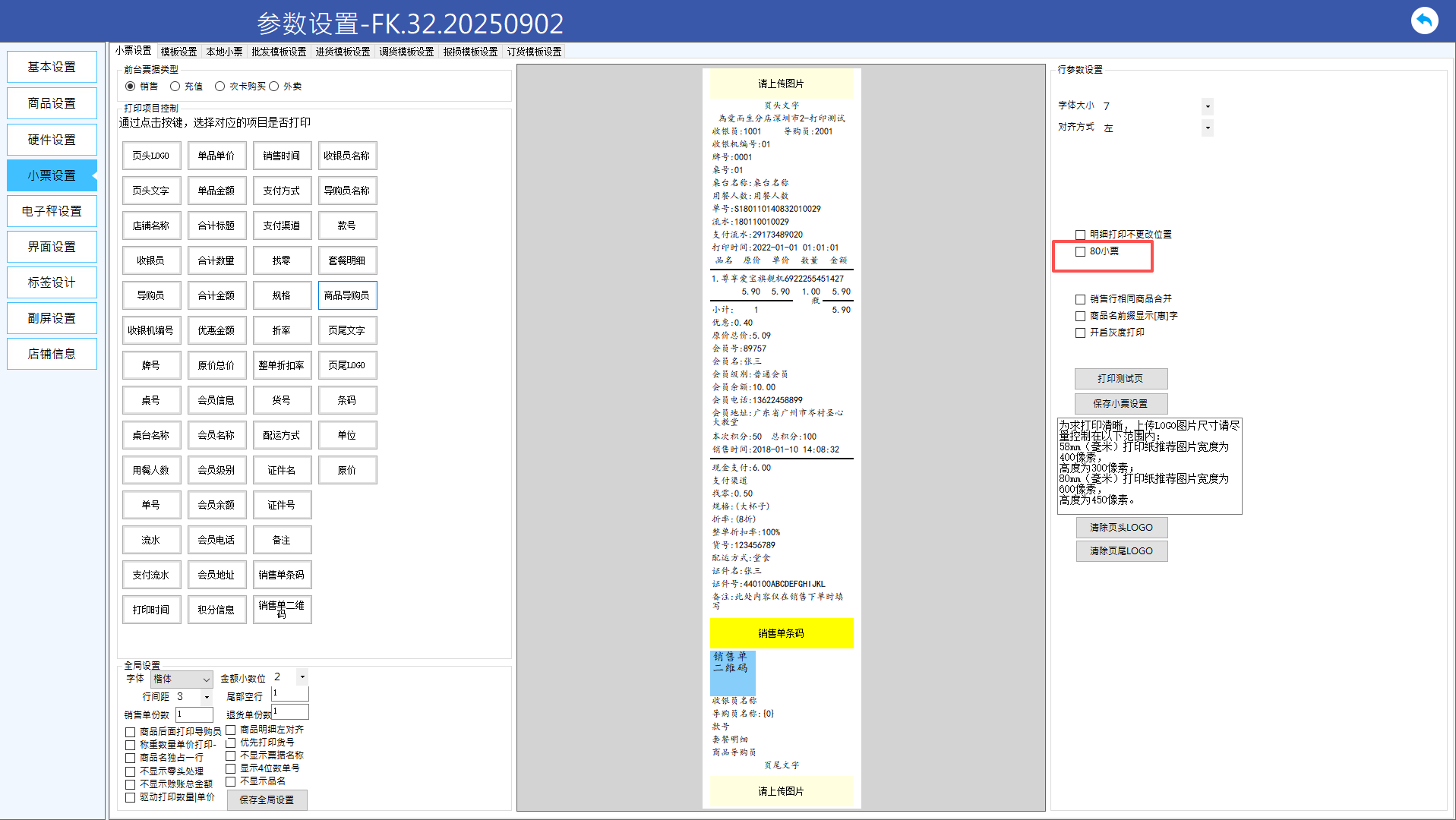Image resolution: width=1456 pixels, height=820 pixels.
Task: Click the 尾部空行 input field
Action: pos(290,694)
